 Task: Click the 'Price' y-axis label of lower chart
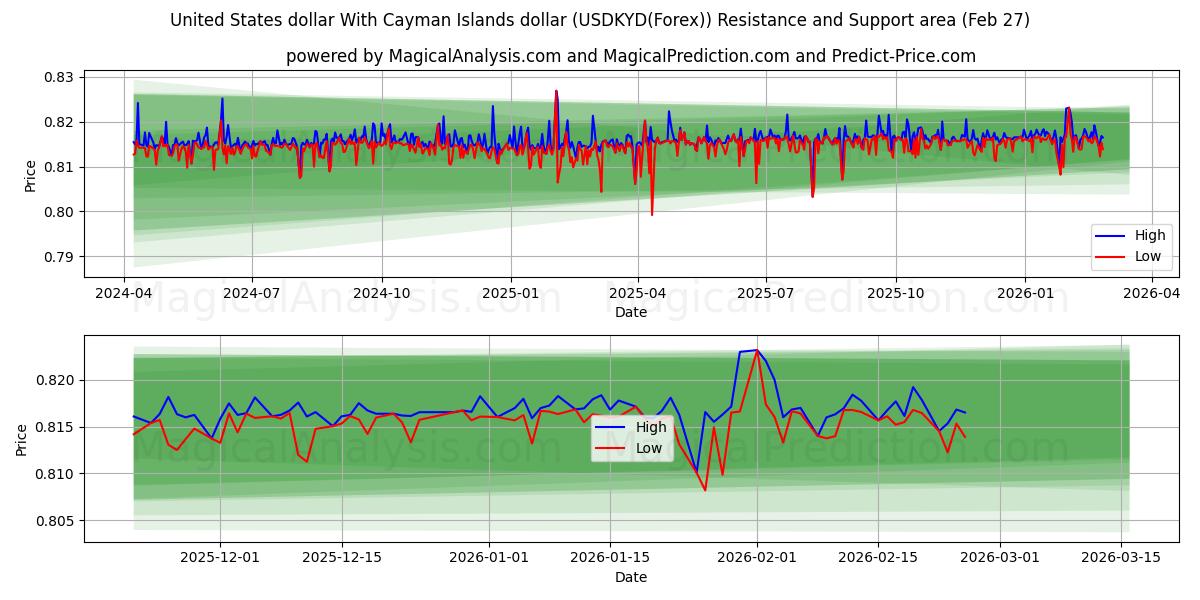click(x=22, y=439)
